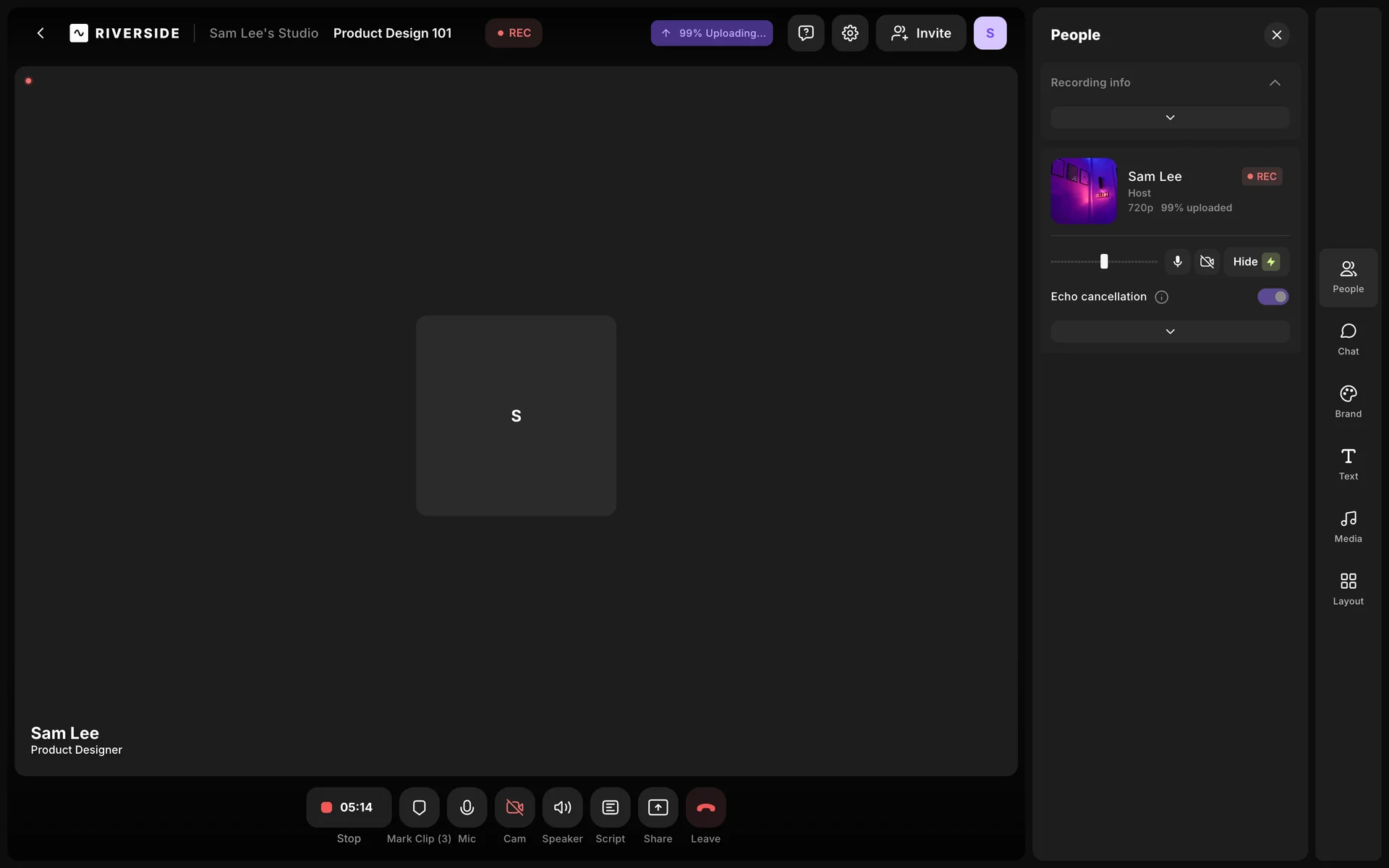Open the settings gear icon

pos(849,33)
